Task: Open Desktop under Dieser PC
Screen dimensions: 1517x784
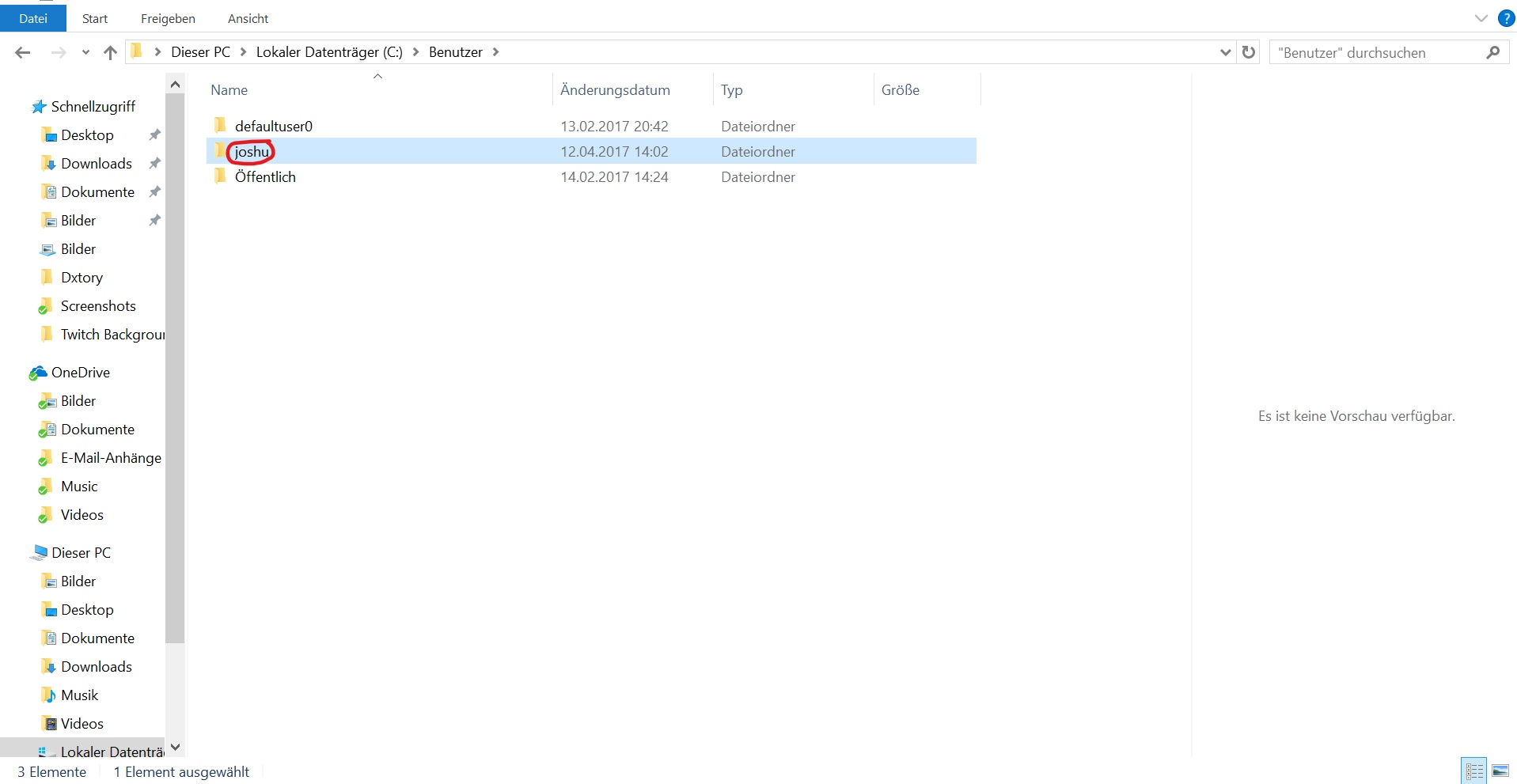Action: (87, 609)
